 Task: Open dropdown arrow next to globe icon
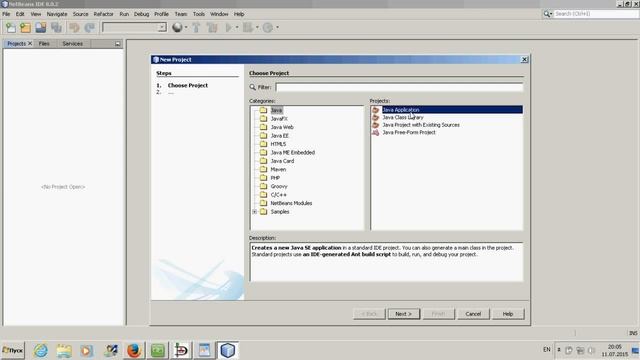(186, 27)
